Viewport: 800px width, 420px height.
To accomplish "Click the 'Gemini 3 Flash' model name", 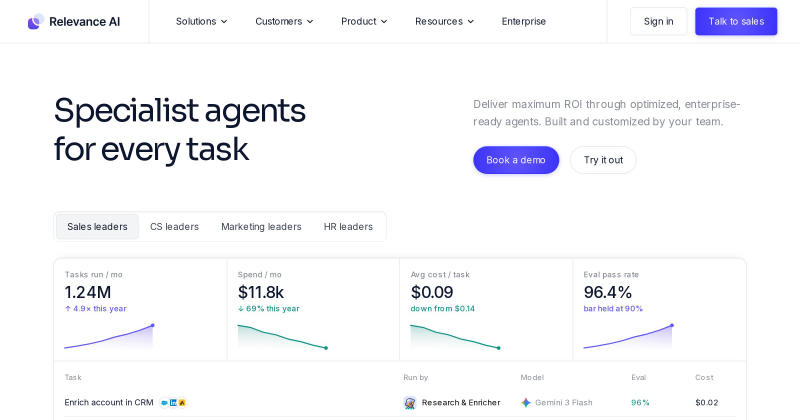I will point(564,403).
